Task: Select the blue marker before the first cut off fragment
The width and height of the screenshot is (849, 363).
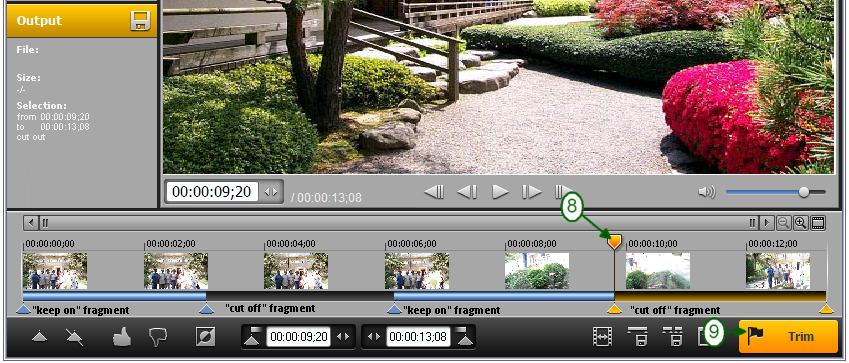Action: tap(206, 309)
